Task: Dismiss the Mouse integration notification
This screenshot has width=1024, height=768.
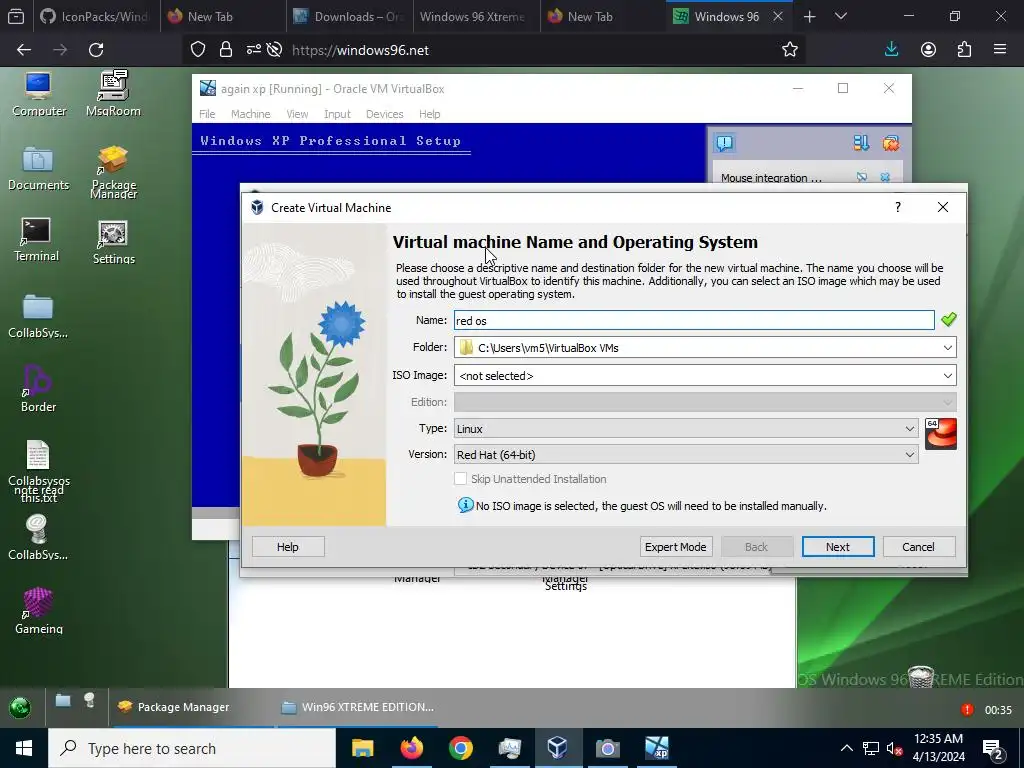Action: pyautogui.click(x=885, y=177)
